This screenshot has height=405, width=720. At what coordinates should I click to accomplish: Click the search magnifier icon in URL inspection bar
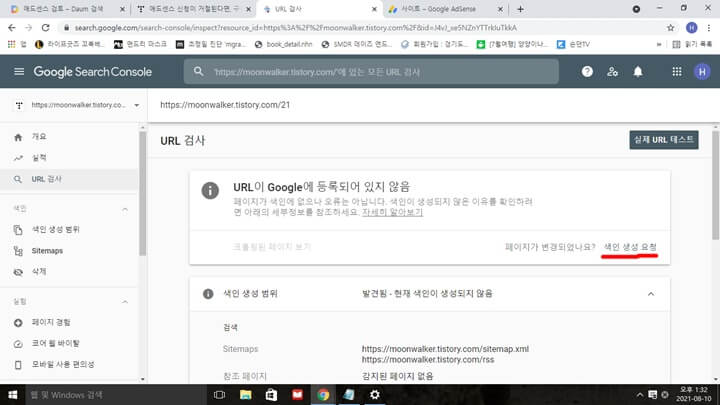[x=198, y=72]
